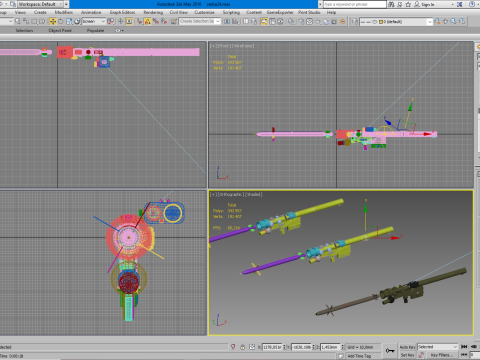
Task: Click the X coordinate input field
Action: point(272,347)
